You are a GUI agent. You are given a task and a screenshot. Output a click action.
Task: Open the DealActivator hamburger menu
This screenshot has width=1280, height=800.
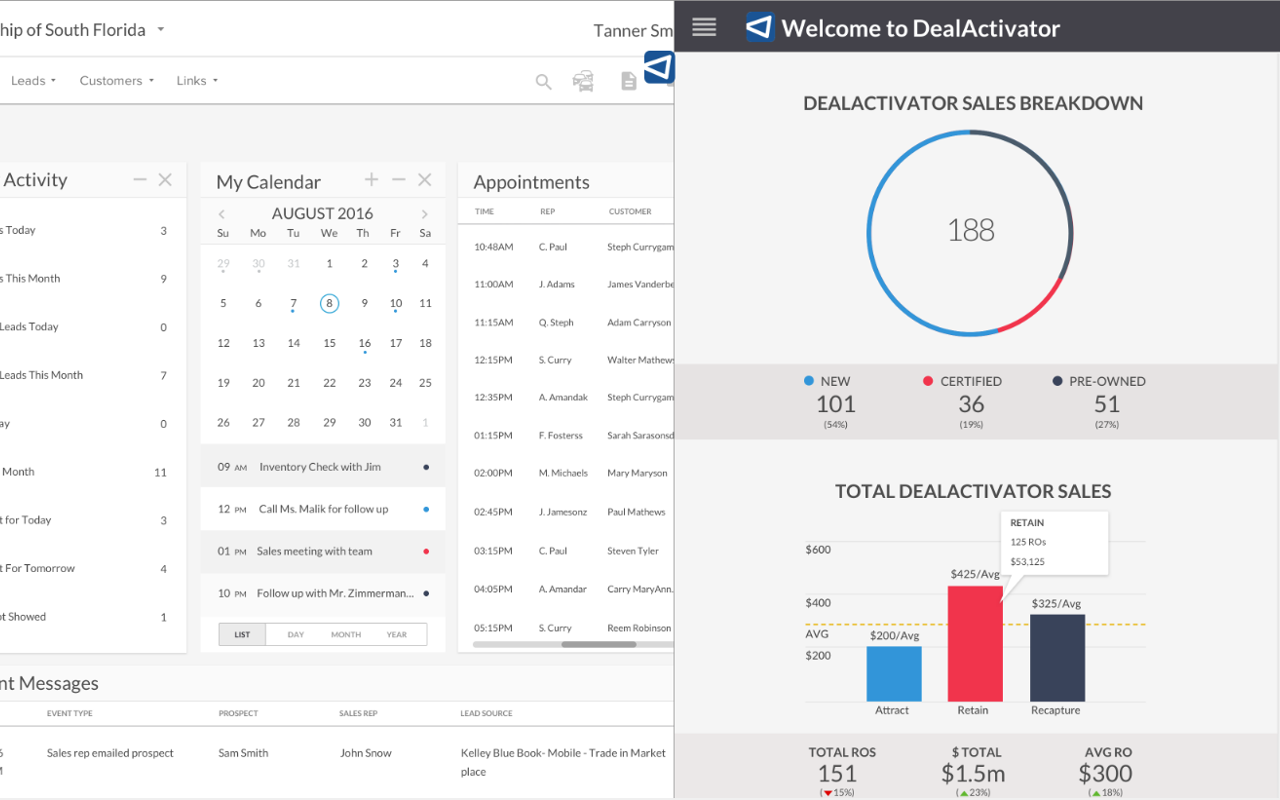pyautogui.click(x=704, y=28)
